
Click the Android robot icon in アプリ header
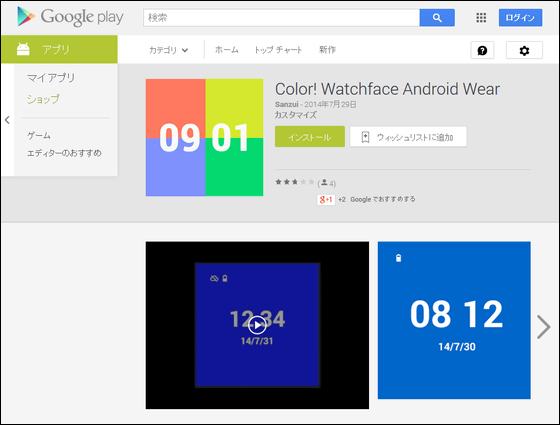coord(23,49)
